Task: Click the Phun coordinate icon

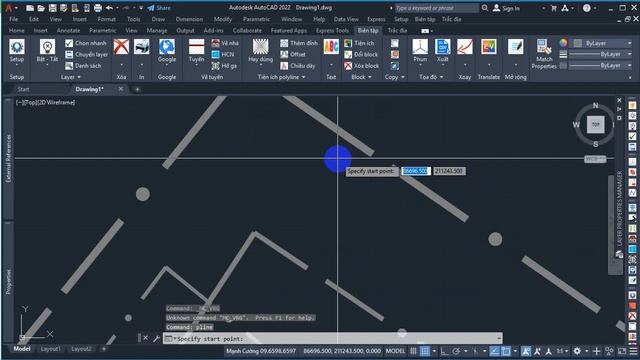Action: pyautogui.click(x=420, y=47)
